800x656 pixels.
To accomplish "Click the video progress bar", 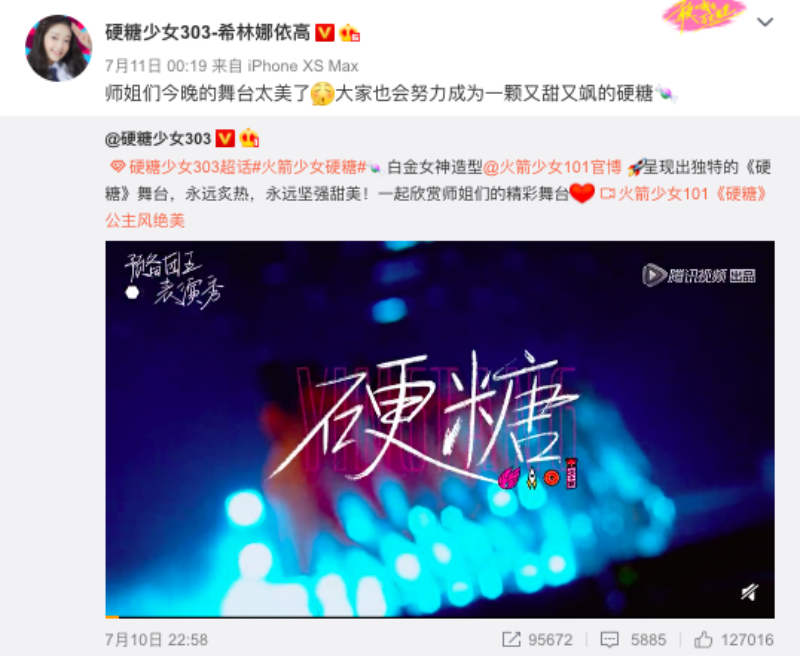I will pyautogui.click(x=440, y=617).
